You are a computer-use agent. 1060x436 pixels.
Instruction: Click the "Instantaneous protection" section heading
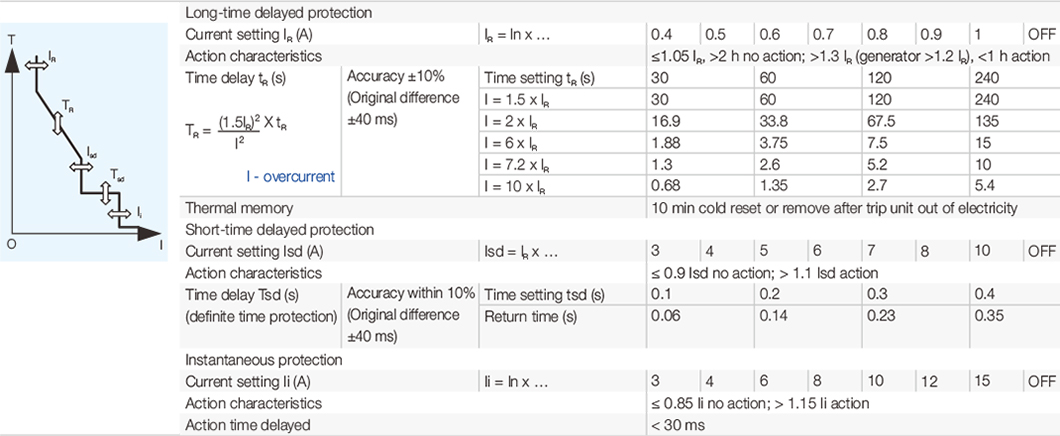[264, 359]
